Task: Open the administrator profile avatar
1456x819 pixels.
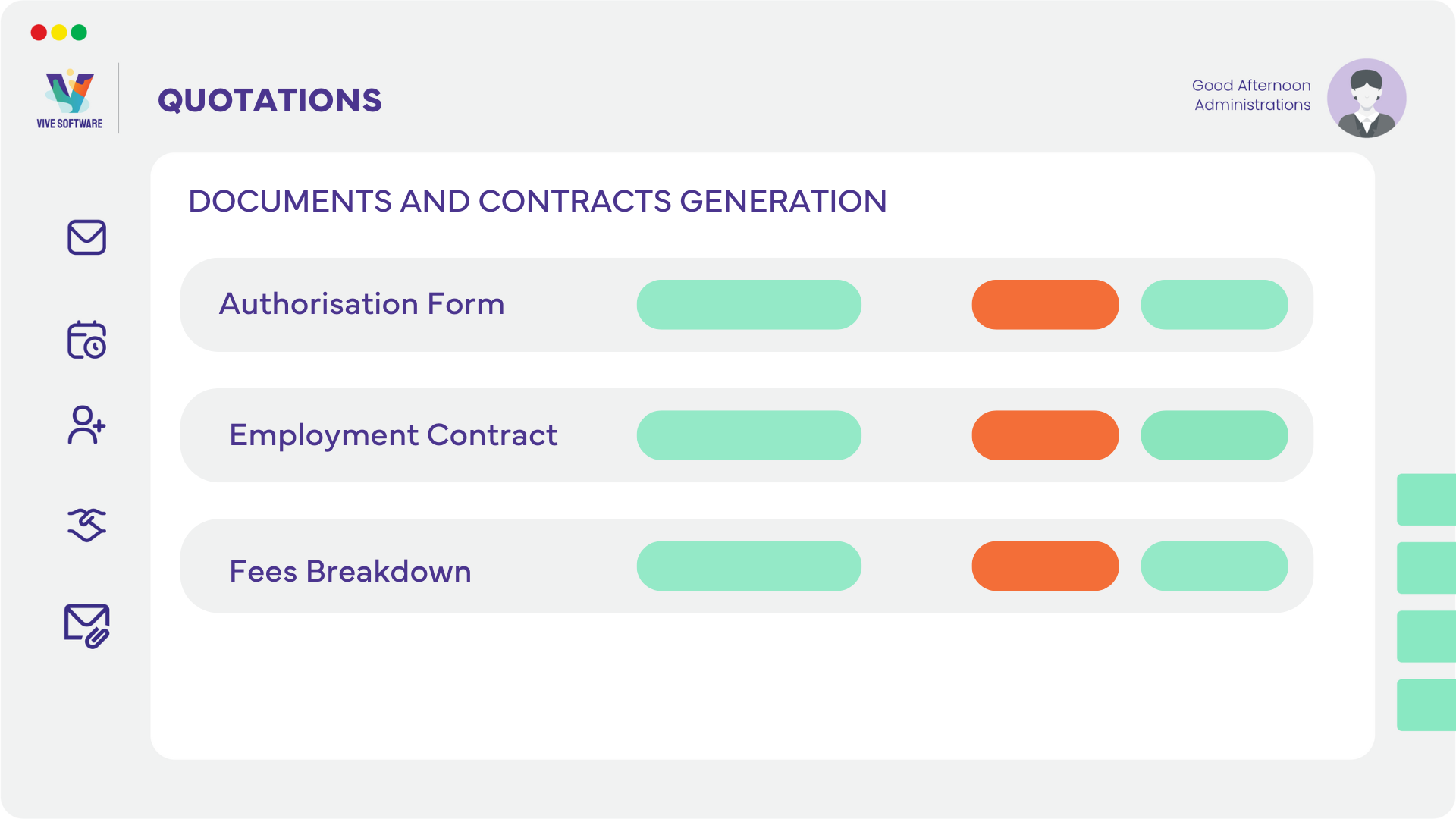Action: click(x=1367, y=99)
